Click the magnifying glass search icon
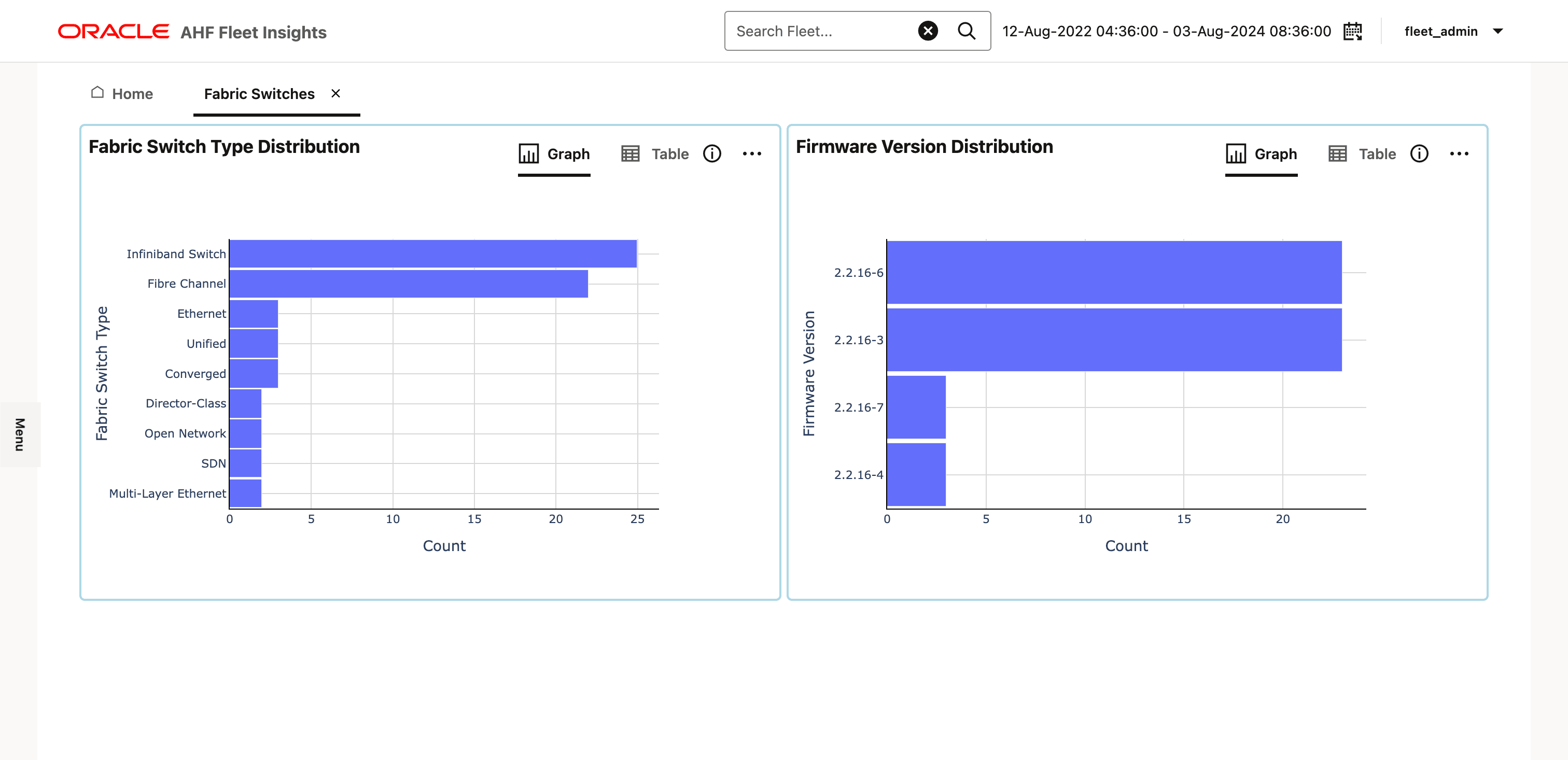1568x760 pixels. coord(966,31)
